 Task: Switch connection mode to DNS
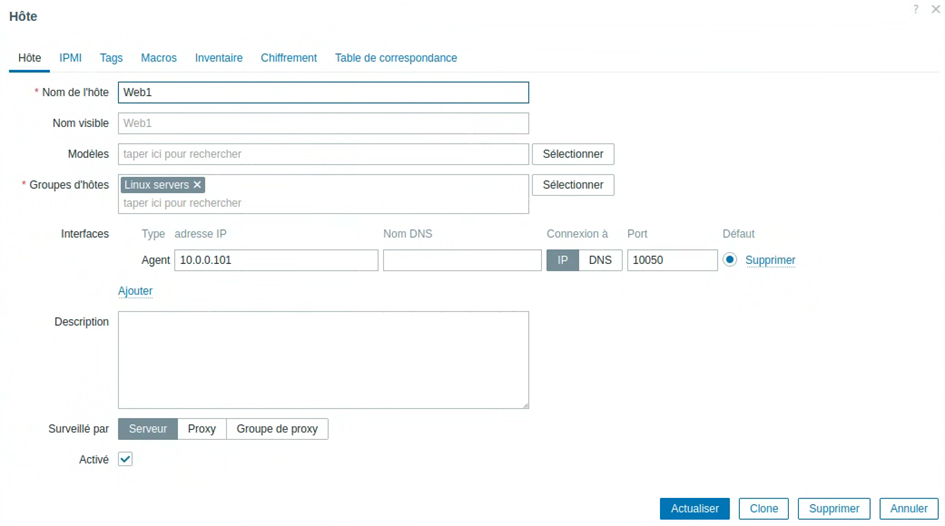pos(600,260)
